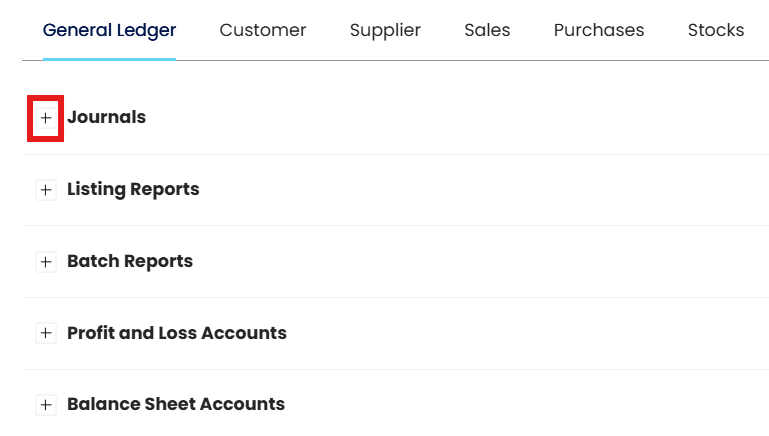This screenshot has height=436, width=769.
Task: Open the Customer tab
Action: (x=263, y=30)
